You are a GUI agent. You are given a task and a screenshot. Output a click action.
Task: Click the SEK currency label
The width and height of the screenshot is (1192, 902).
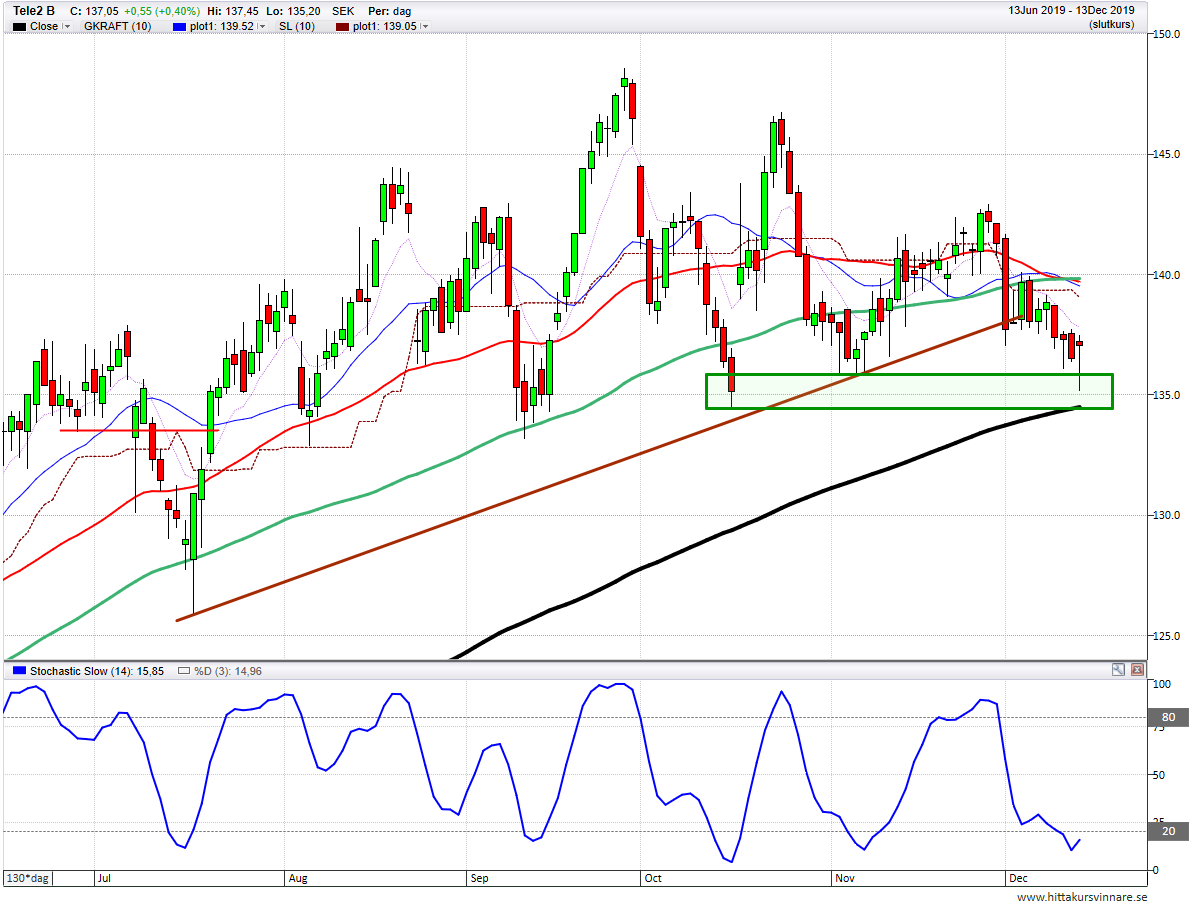343,11
